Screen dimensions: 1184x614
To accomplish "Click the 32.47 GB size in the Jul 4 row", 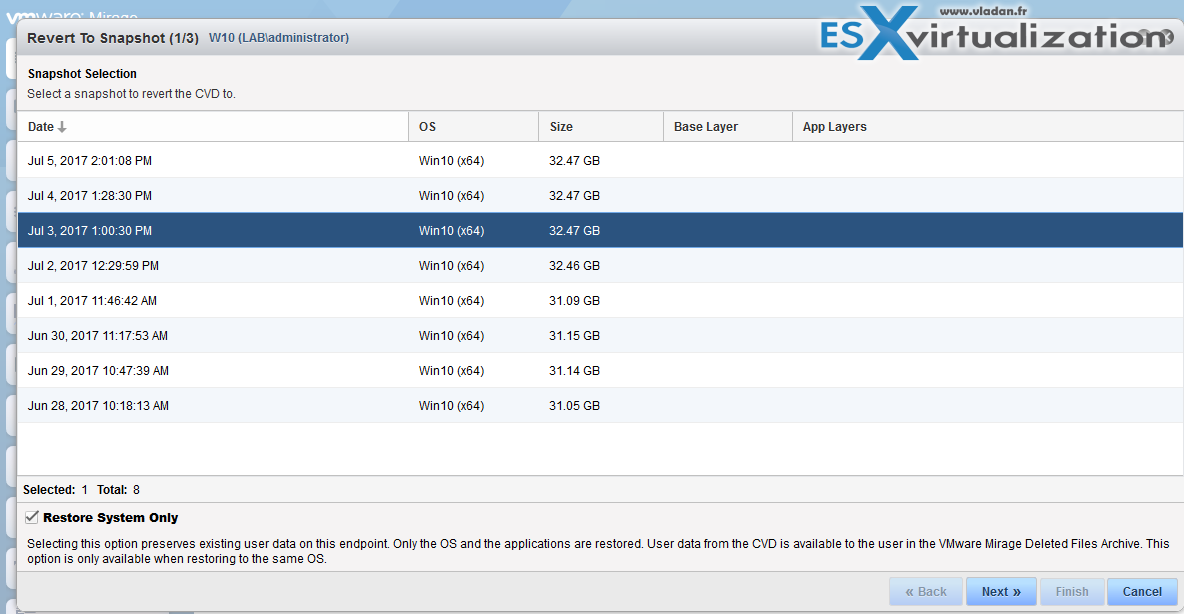I will [x=575, y=196].
